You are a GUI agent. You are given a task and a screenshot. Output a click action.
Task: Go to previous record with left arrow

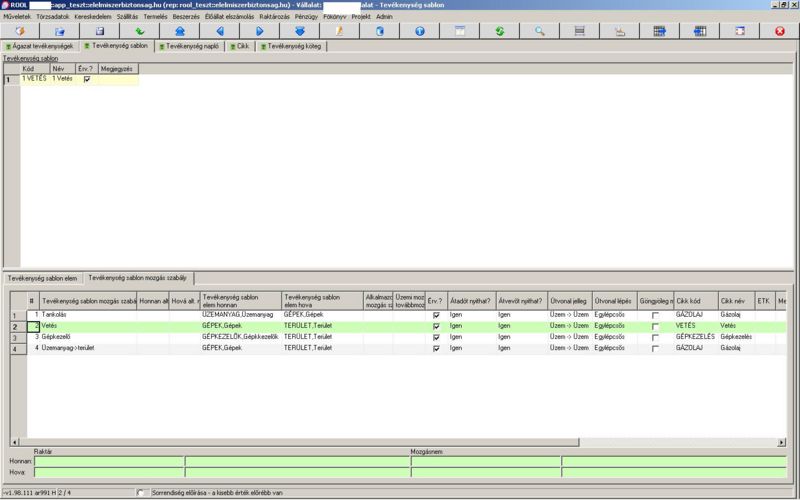click(x=218, y=31)
